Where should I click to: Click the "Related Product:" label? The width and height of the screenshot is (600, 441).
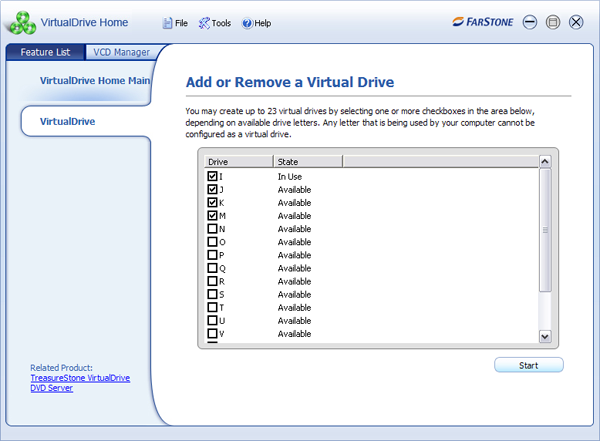[x=61, y=368]
